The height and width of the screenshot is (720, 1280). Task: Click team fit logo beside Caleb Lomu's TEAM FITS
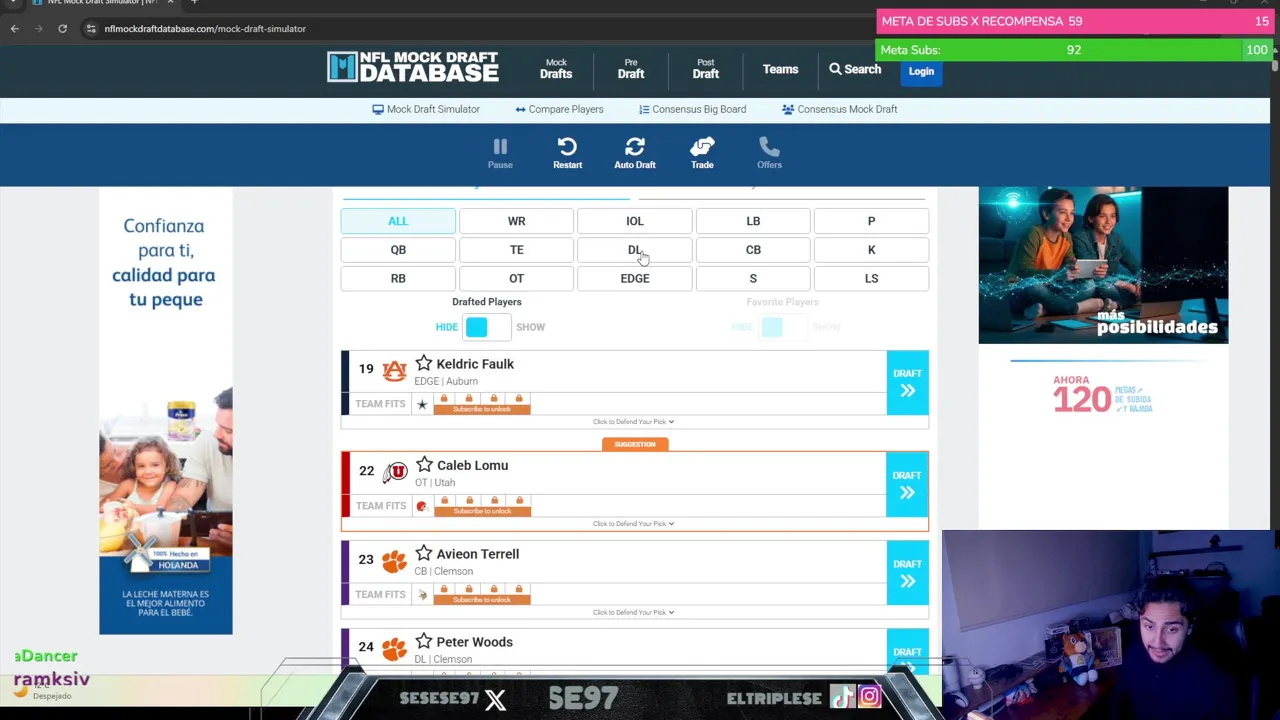click(422, 506)
